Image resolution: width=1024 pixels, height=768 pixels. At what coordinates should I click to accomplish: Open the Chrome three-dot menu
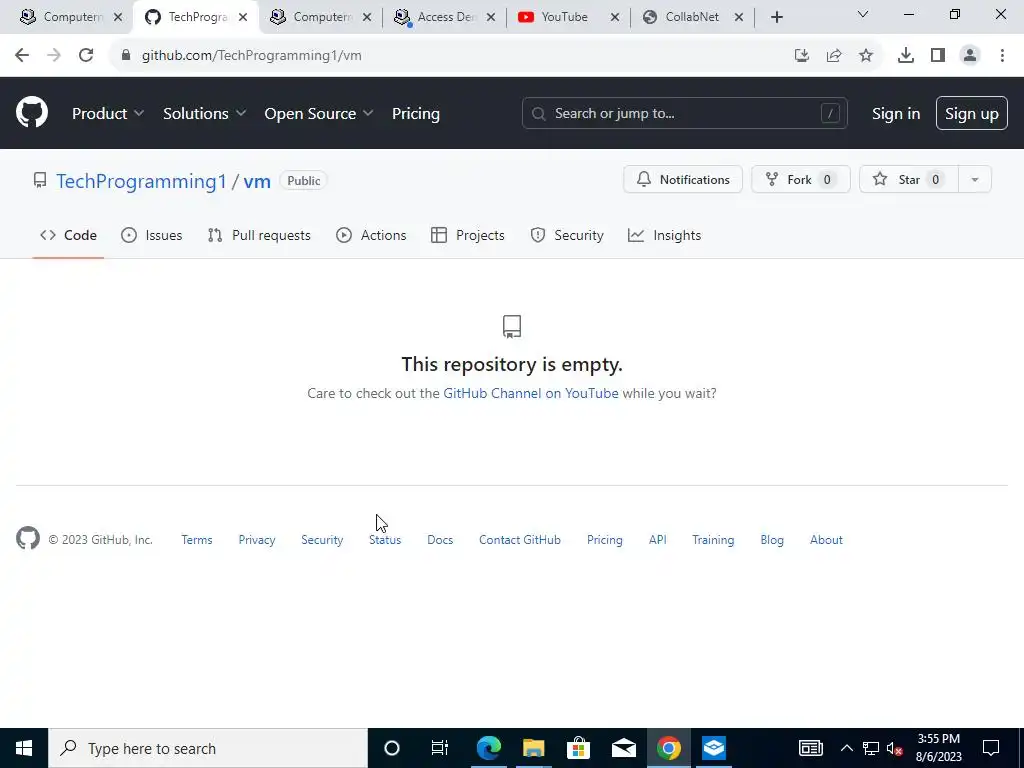coord(1002,56)
